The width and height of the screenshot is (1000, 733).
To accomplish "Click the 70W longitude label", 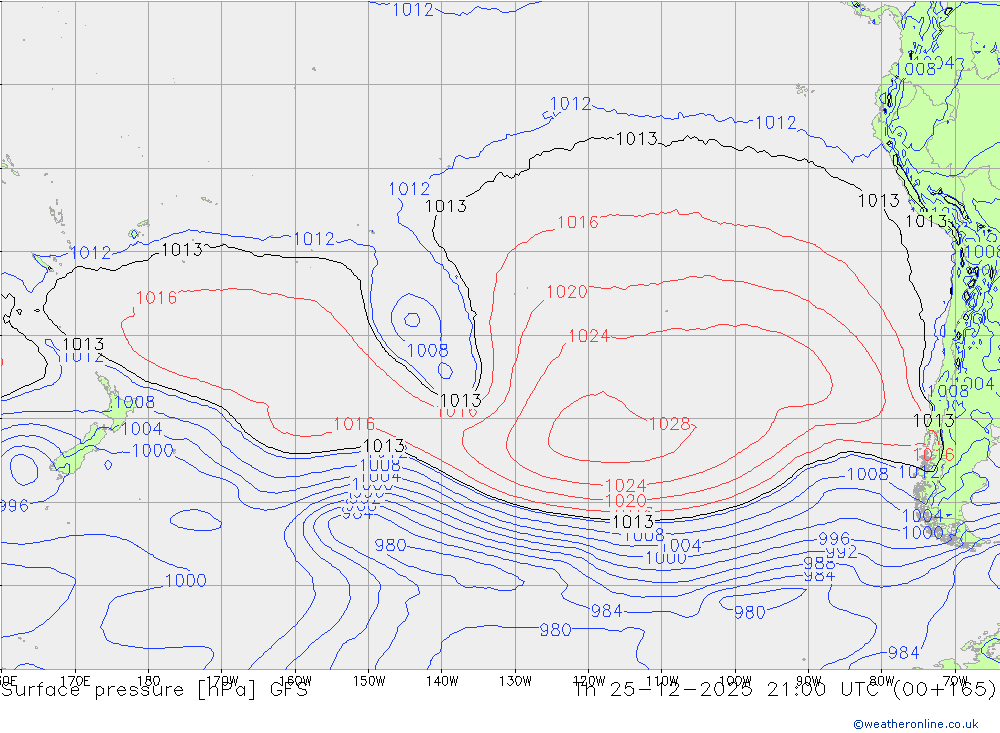I will tap(955, 681).
